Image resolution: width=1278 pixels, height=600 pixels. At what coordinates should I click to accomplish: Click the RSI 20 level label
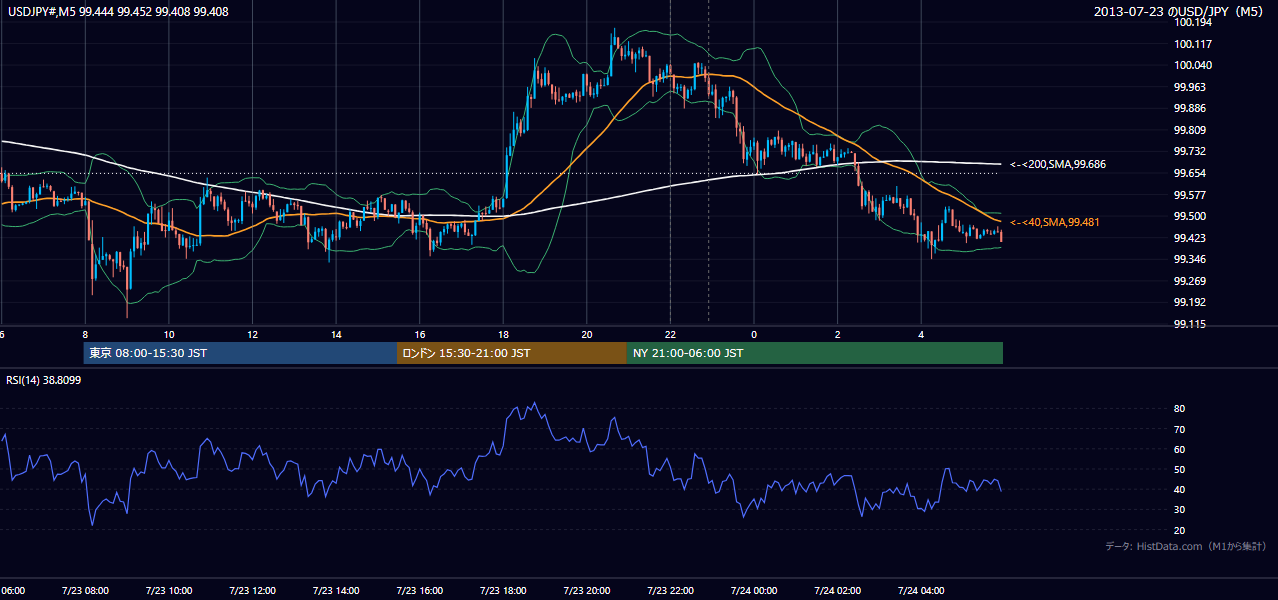pos(1179,531)
